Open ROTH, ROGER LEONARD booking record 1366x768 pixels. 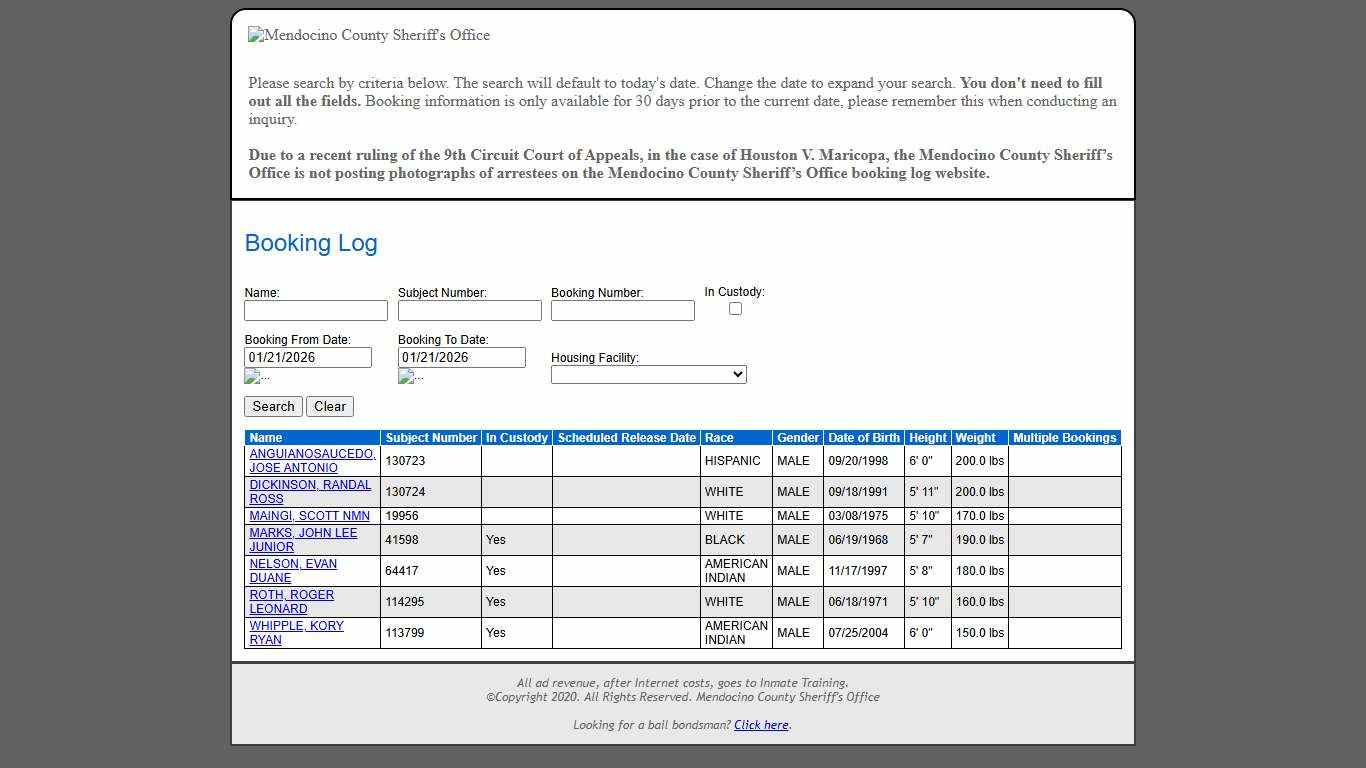point(290,601)
